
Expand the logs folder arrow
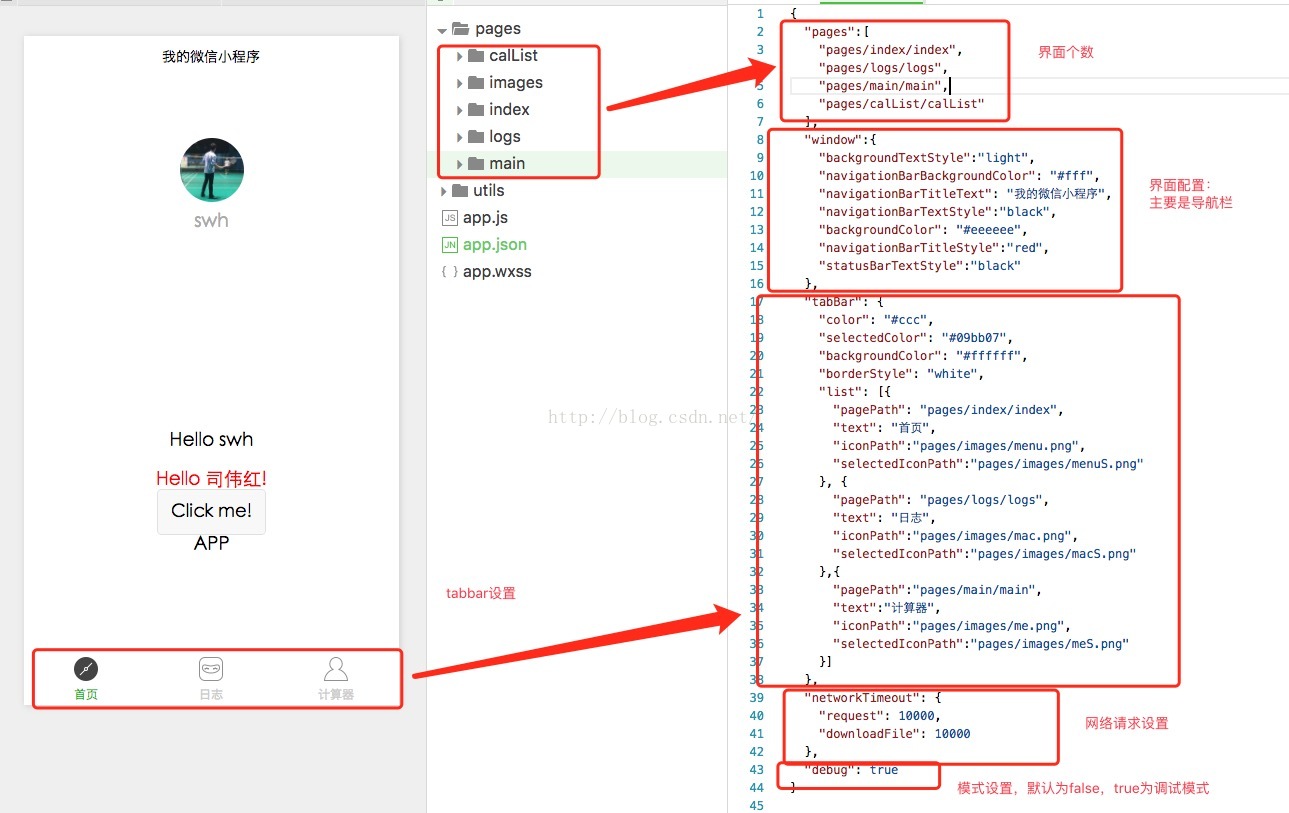[x=459, y=137]
